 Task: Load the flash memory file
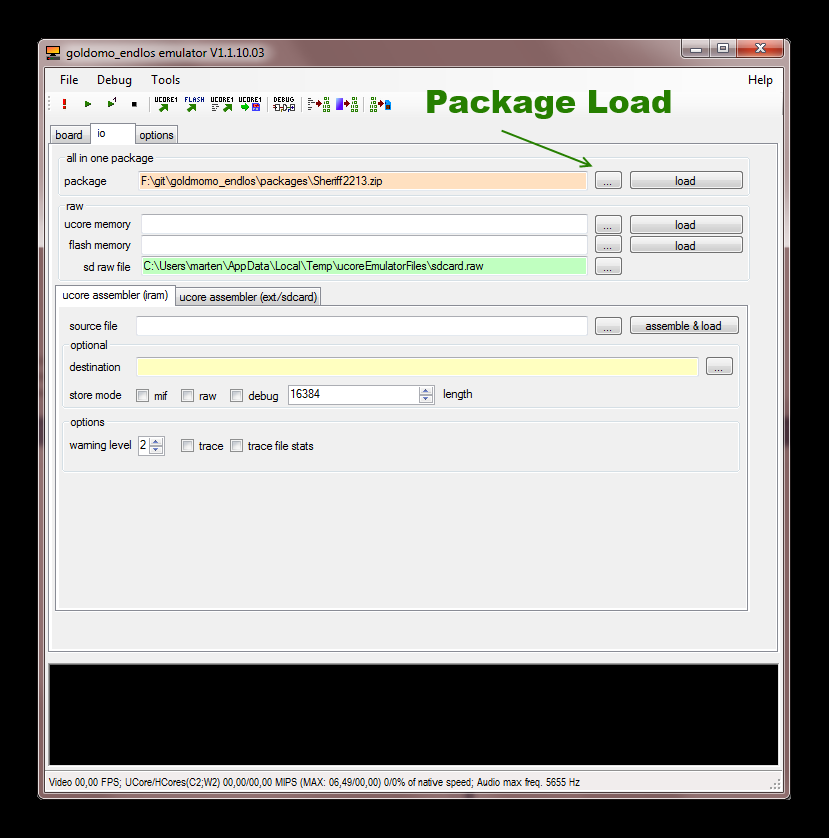pos(686,245)
